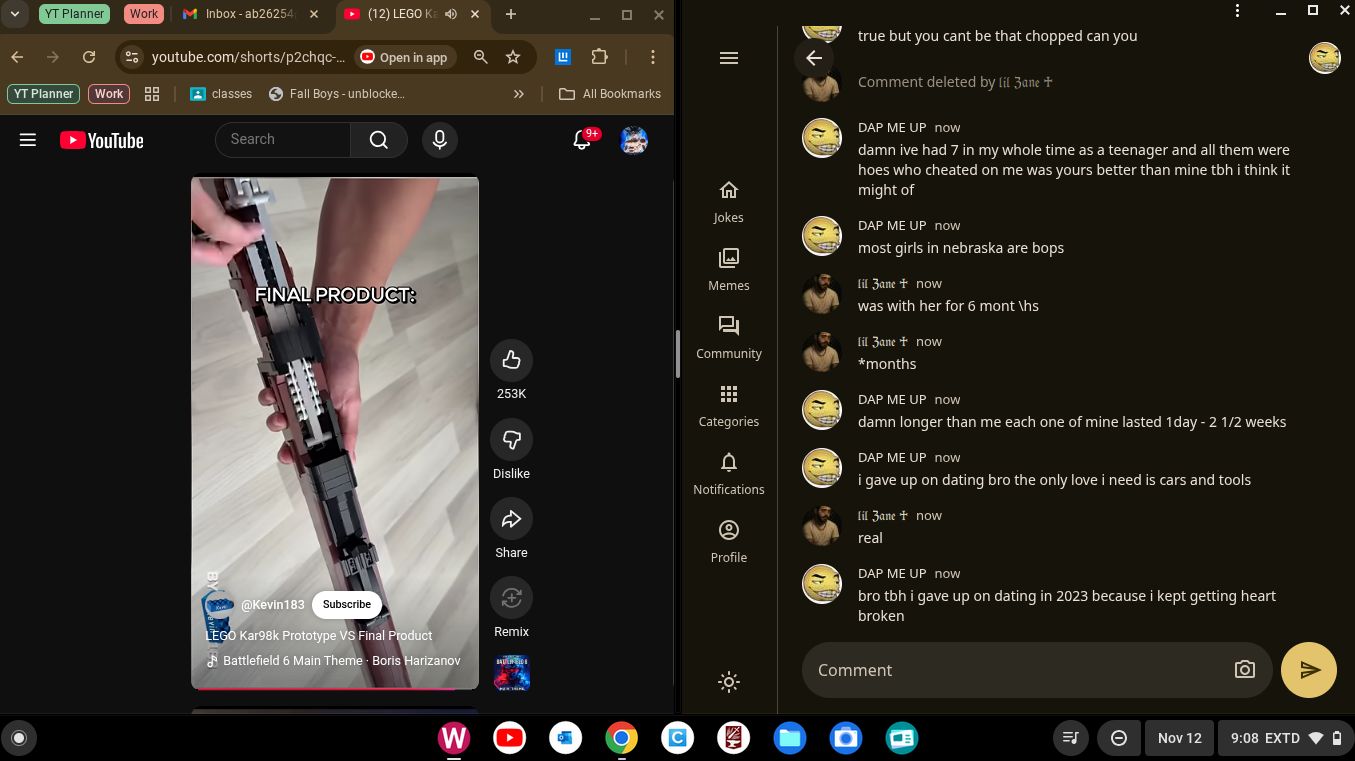Like the LEGO Kar98k short
Viewport: 1355px width, 761px height.
(511, 361)
